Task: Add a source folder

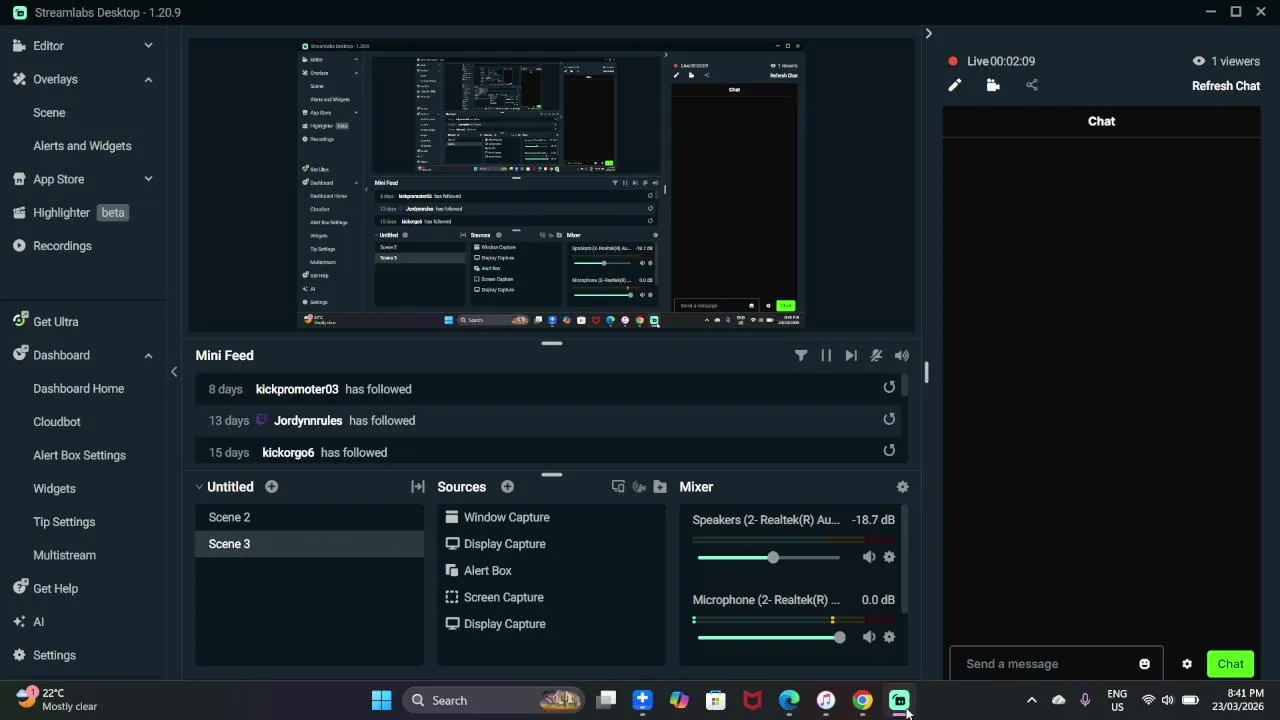Action: pyautogui.click(x=660, y=487)
